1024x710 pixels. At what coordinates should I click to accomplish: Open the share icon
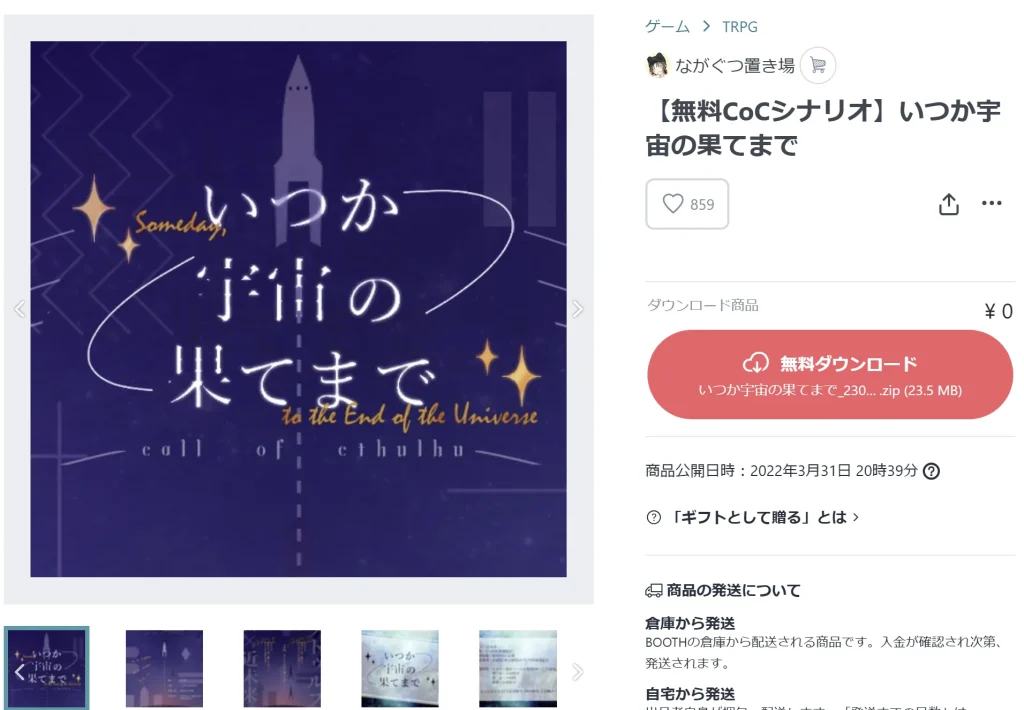tap(948, 204)
